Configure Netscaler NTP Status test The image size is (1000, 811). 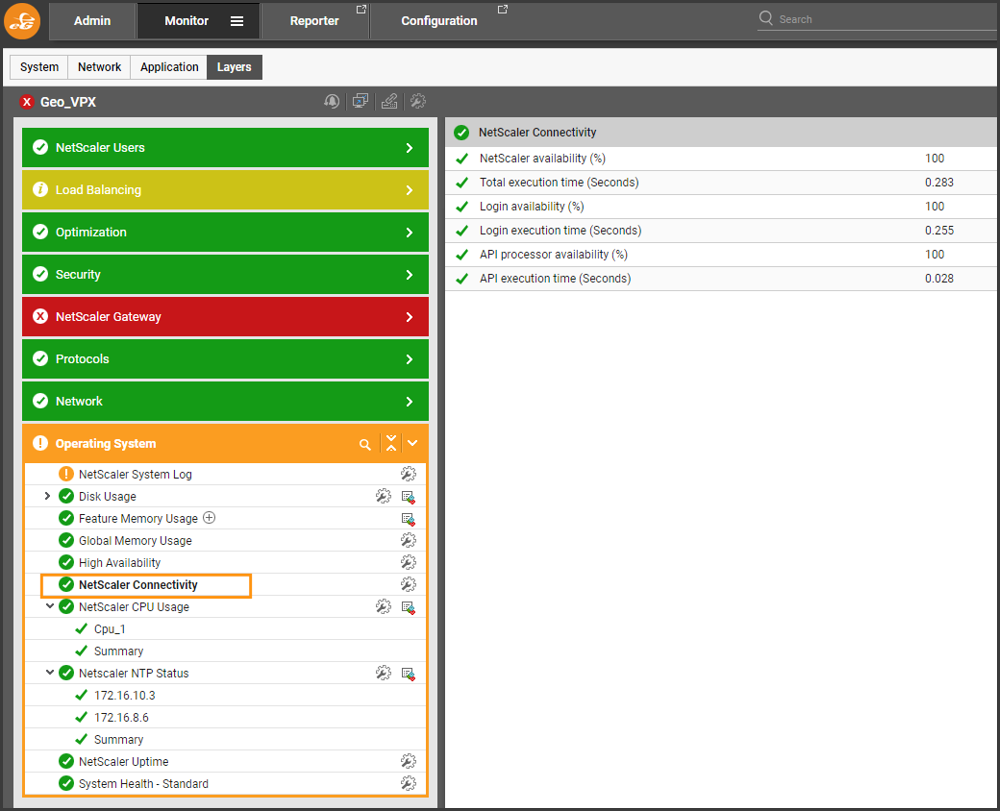[x=383, y=673]
